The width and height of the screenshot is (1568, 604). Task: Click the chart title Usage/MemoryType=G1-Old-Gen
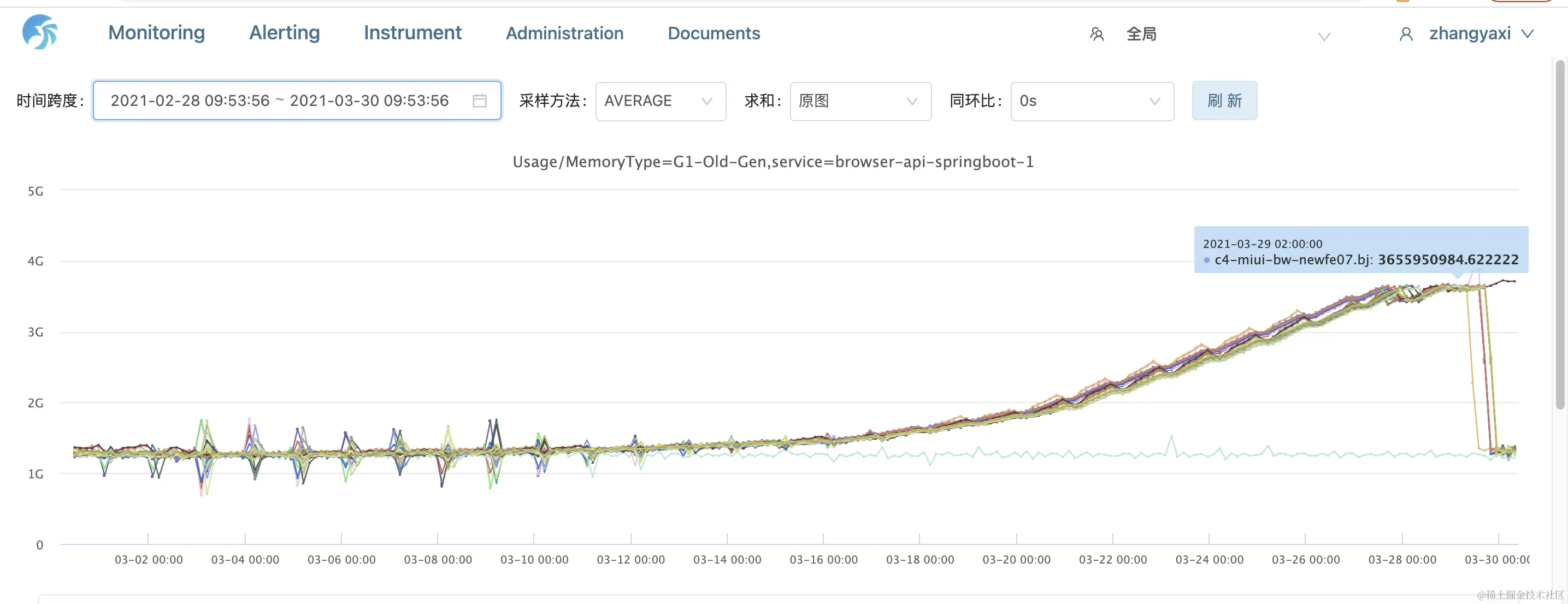click(x=773, y=162)
